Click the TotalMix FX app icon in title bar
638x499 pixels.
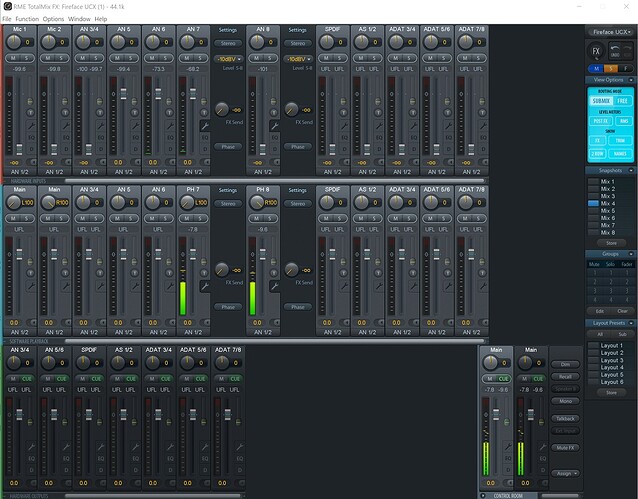click(7, 6)
